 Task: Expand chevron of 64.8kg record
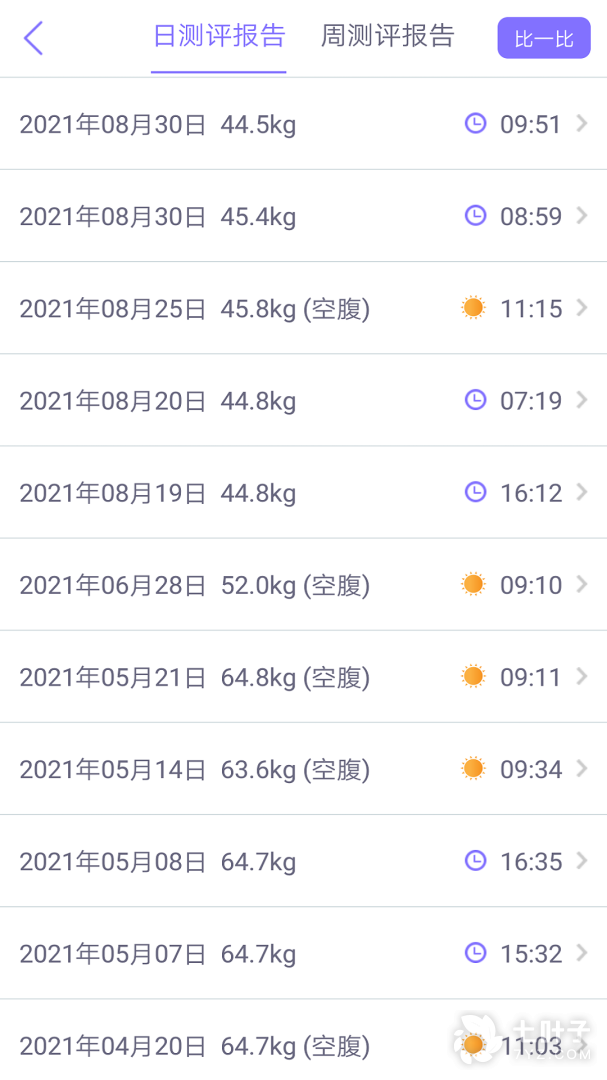click(x=582, y=676)
